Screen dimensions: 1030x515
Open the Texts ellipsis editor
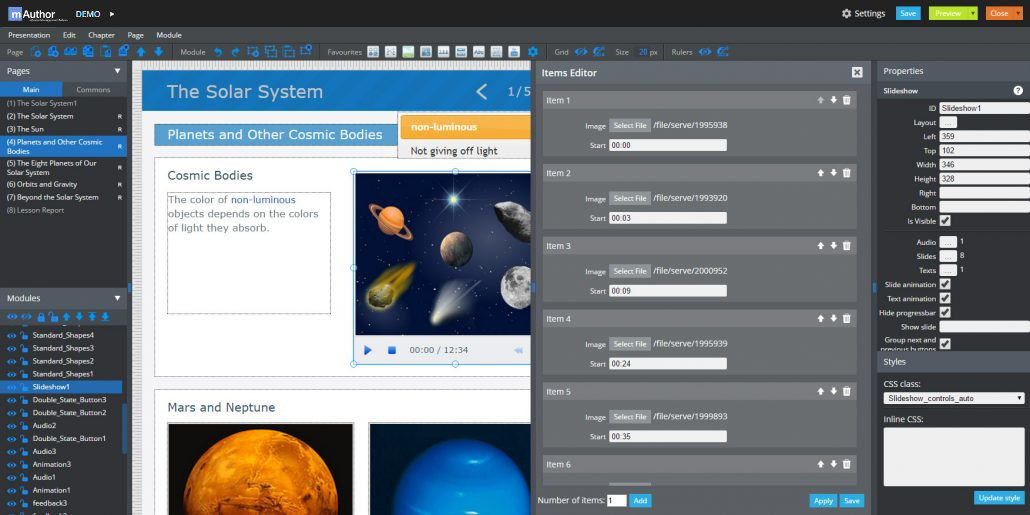click(x=948, y=270)
